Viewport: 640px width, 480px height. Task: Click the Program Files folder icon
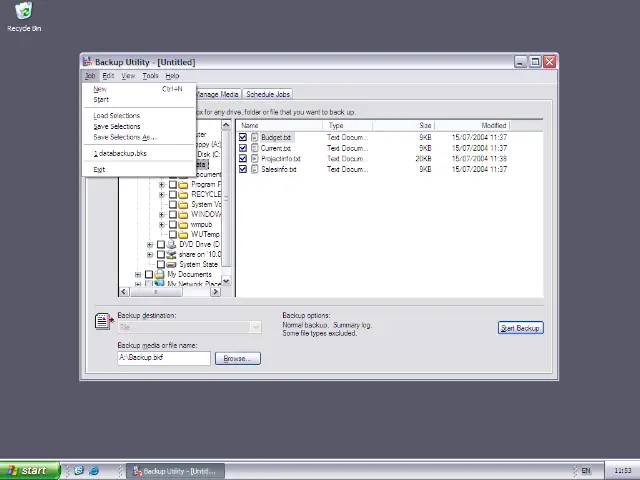(x=184, y=184)
